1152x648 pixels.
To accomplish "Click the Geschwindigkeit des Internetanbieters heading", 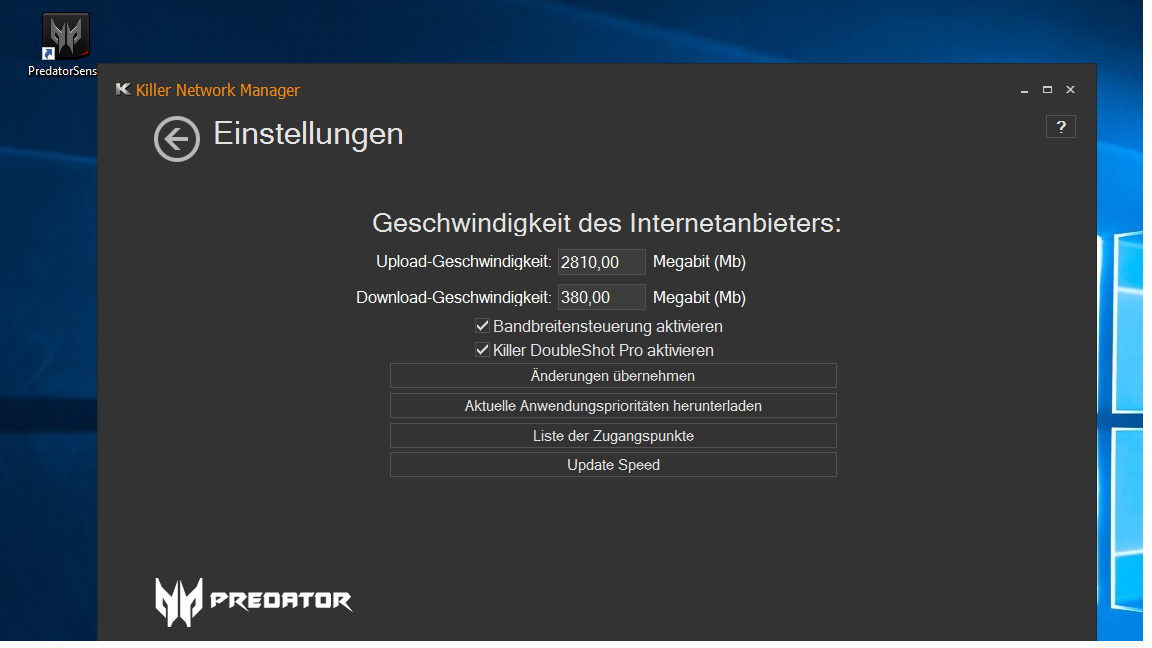I will (x=606, y=223).
